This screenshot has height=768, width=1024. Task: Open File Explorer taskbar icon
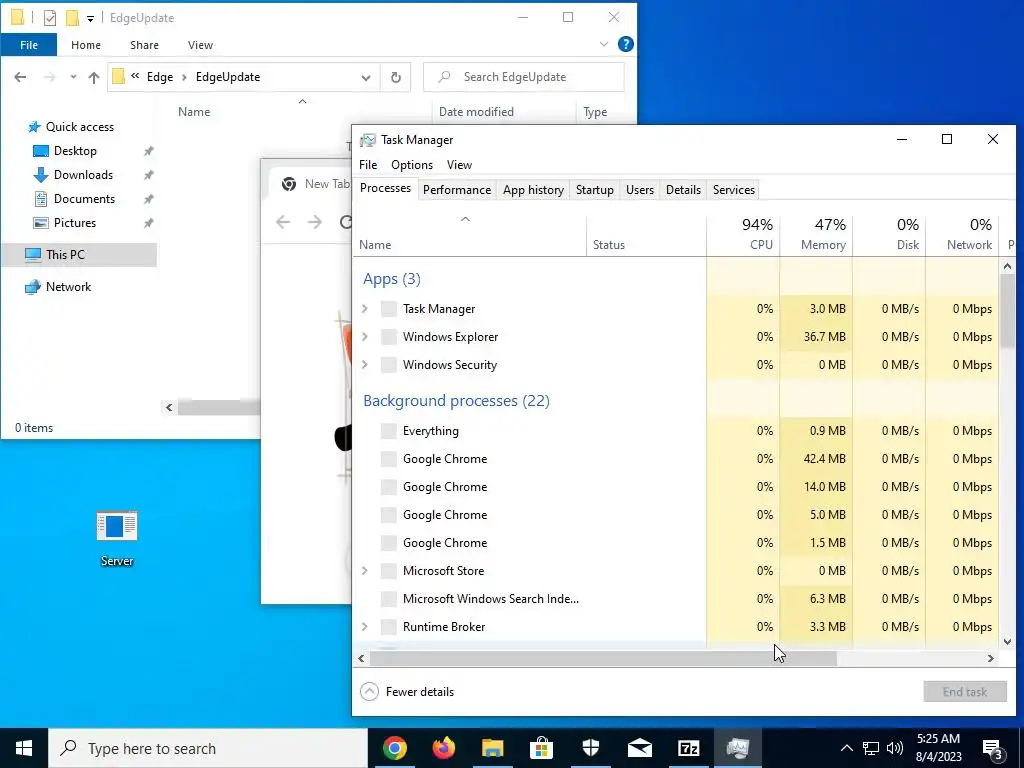pyautogui.click(x=493, y=748)
